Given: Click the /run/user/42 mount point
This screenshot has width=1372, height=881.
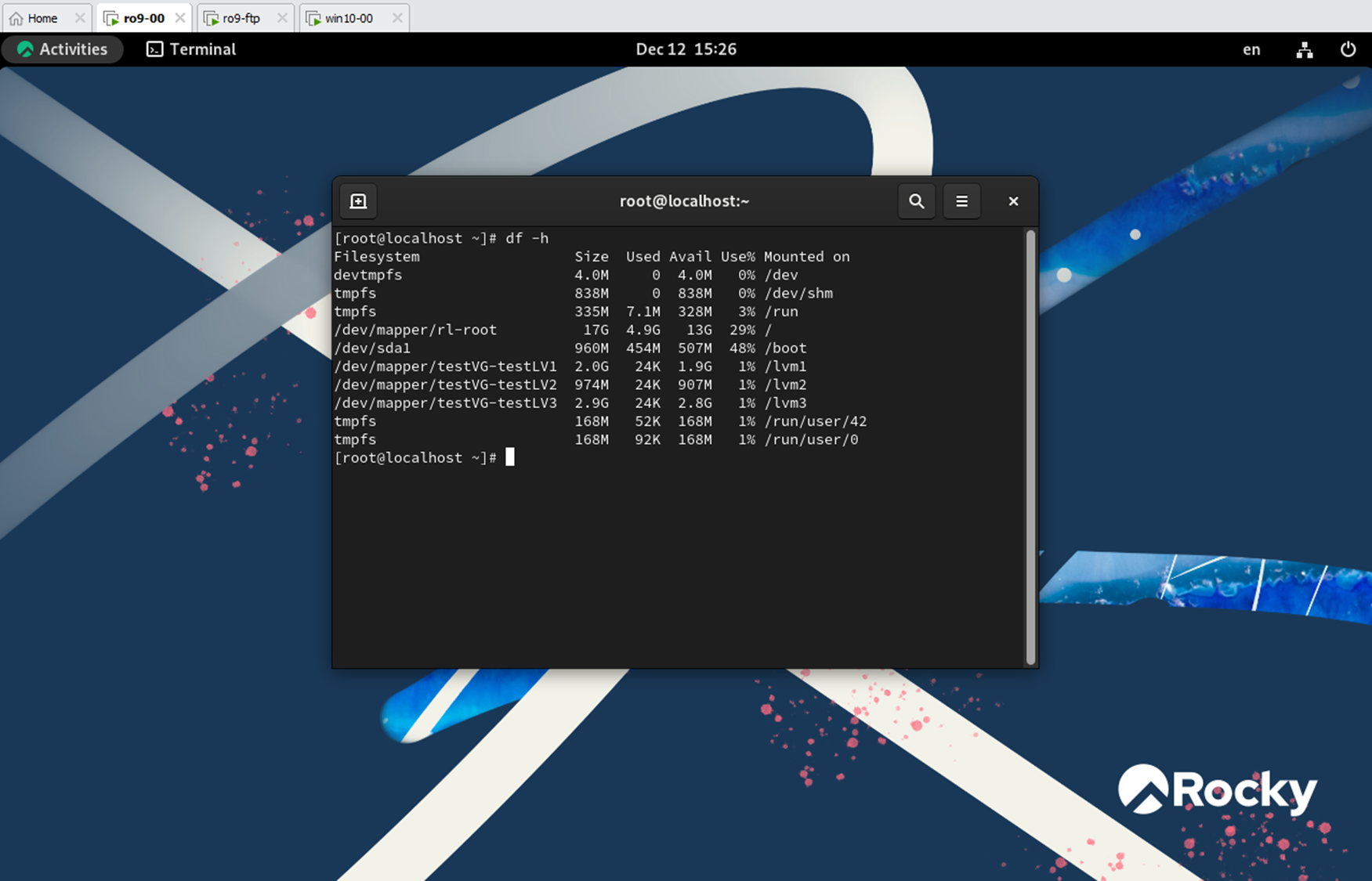Looking at the screenshot, I should tap(816, 421).
